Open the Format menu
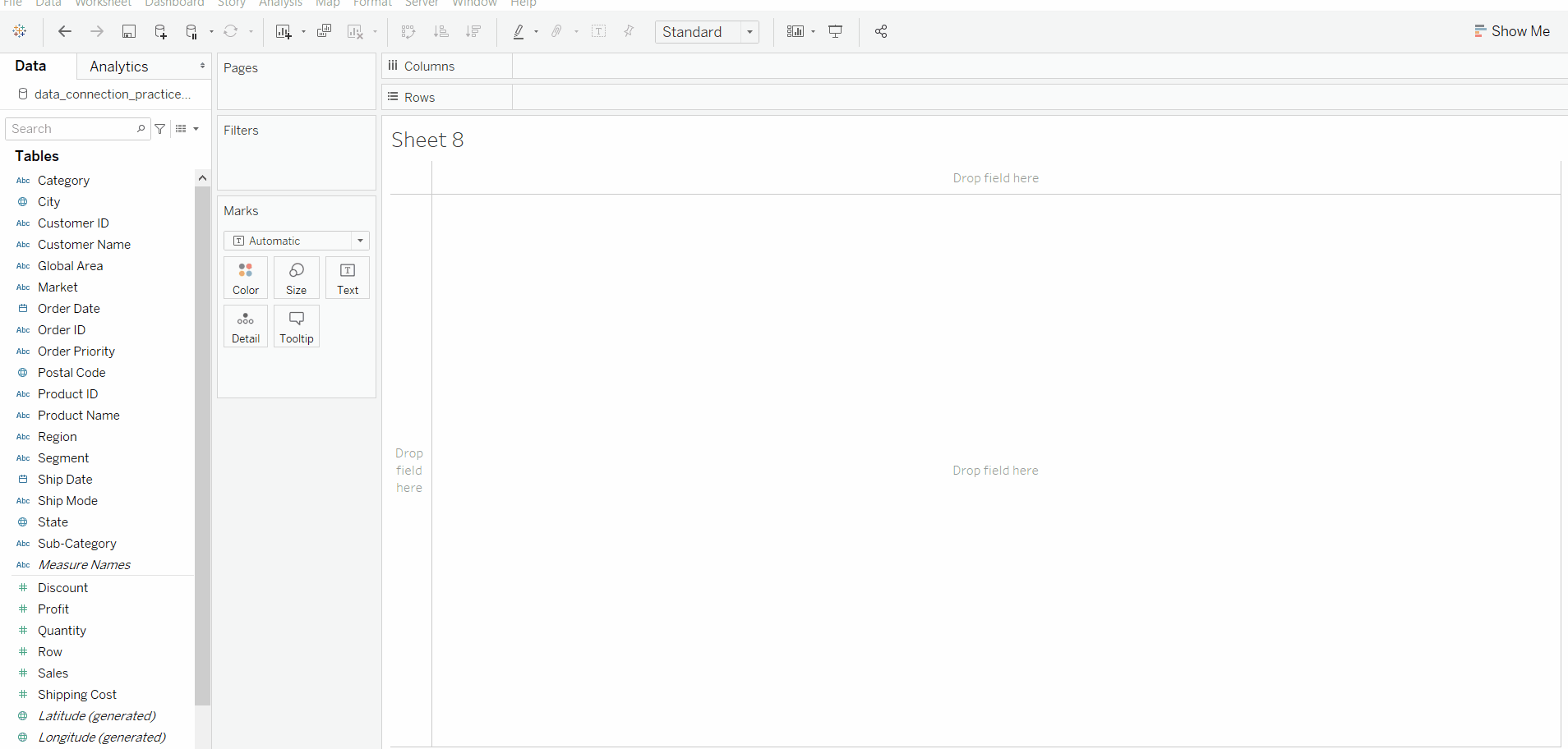The image size is (1568, 749). (x=372, y=3)
